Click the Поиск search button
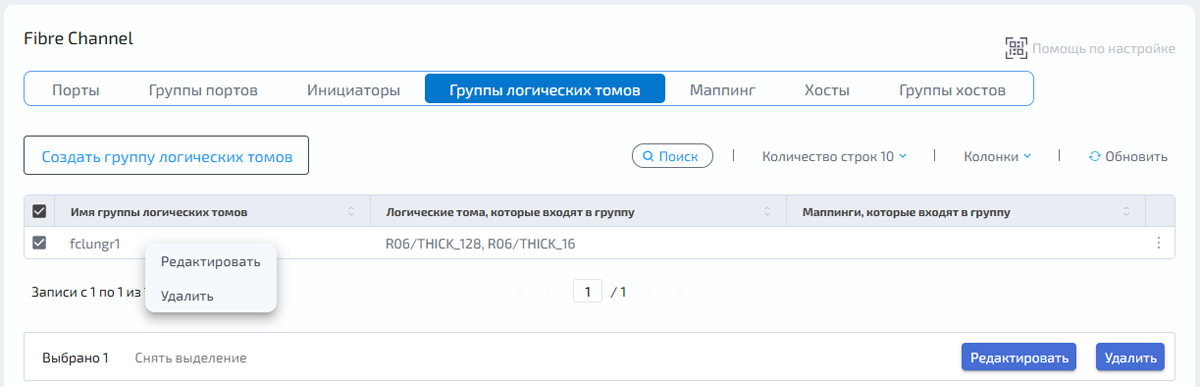 point(672,156)
